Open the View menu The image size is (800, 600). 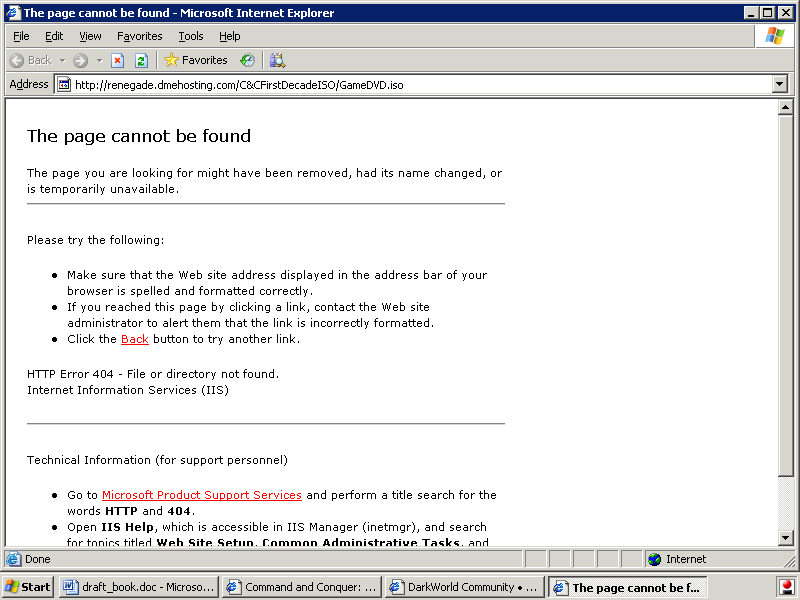tap(90, 36)
